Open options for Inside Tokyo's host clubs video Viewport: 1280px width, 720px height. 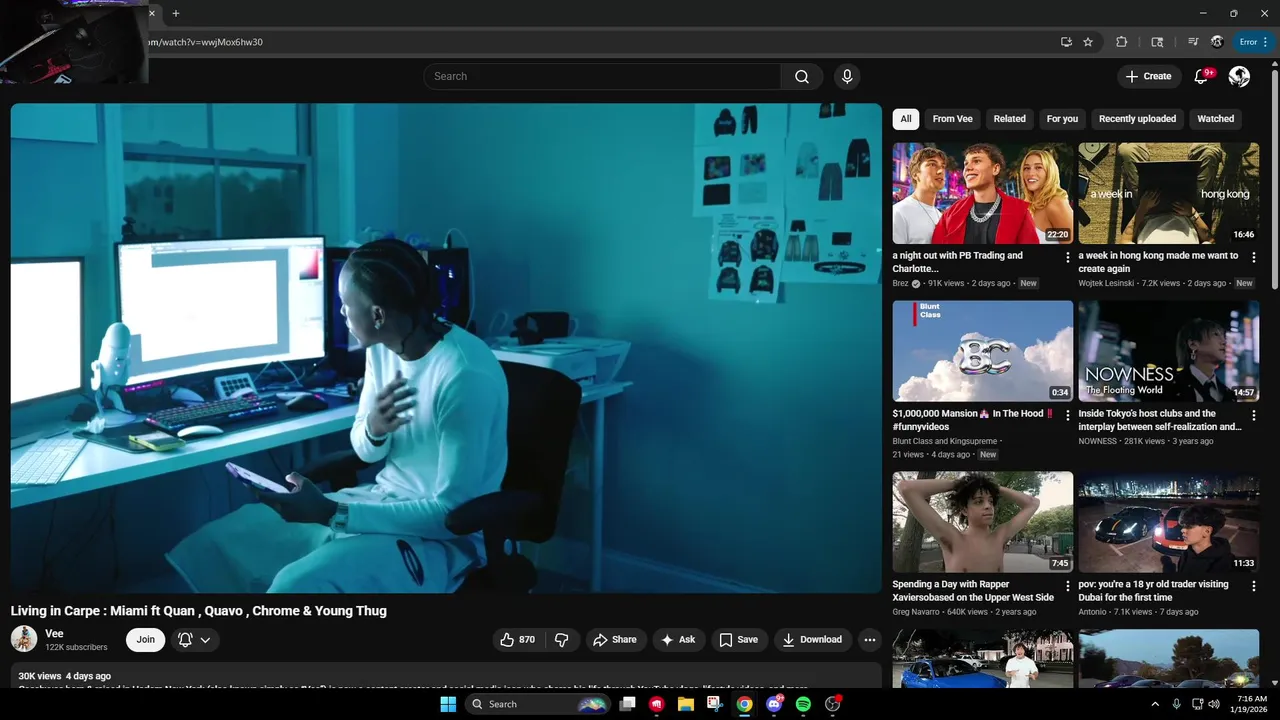1253,415
